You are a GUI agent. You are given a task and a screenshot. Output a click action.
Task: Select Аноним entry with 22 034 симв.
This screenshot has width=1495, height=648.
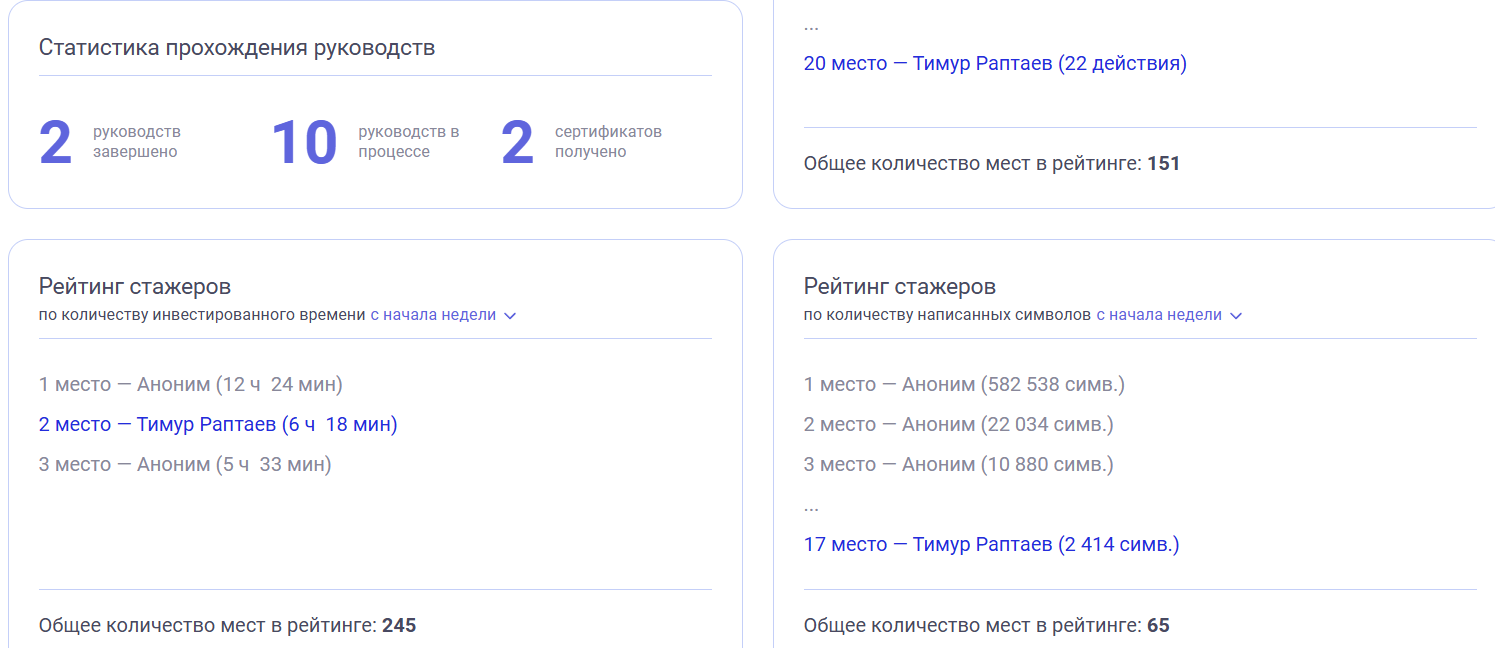[x=958, y=425]
